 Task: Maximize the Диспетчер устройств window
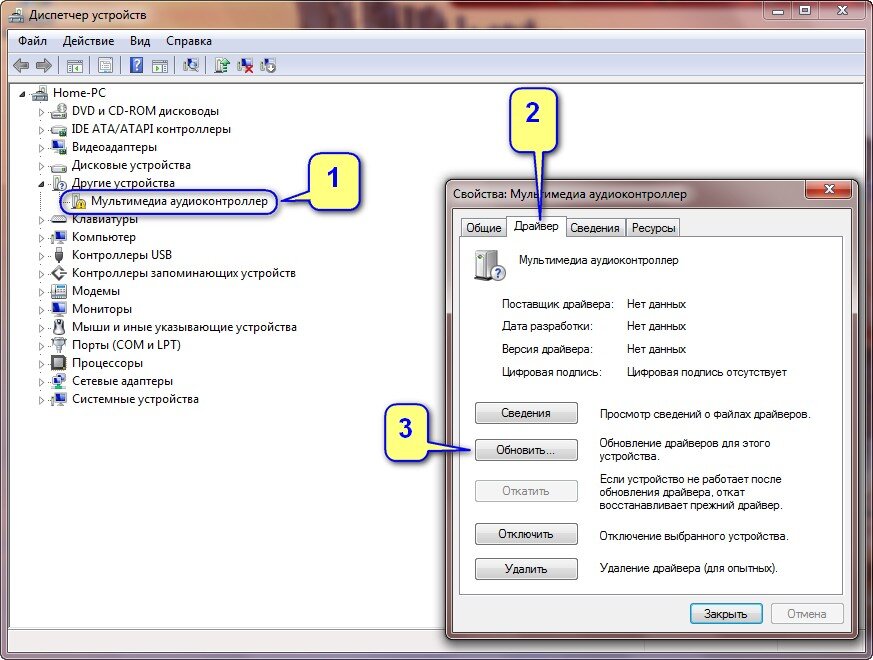[x=805, y=10]
